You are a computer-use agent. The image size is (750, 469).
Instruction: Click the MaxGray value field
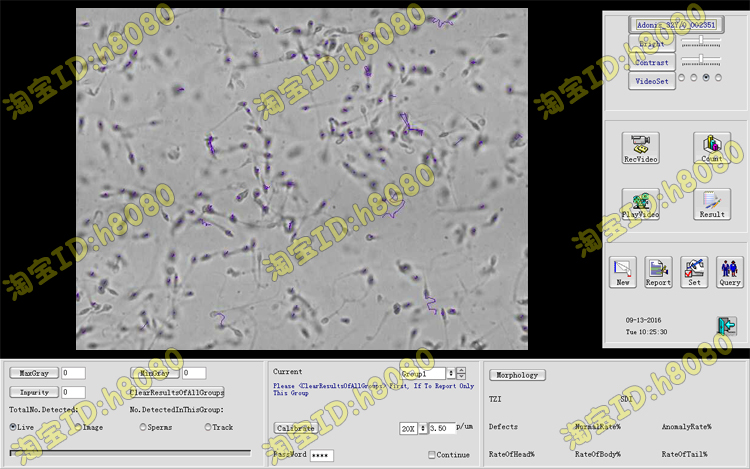click(x=73, y=373)
